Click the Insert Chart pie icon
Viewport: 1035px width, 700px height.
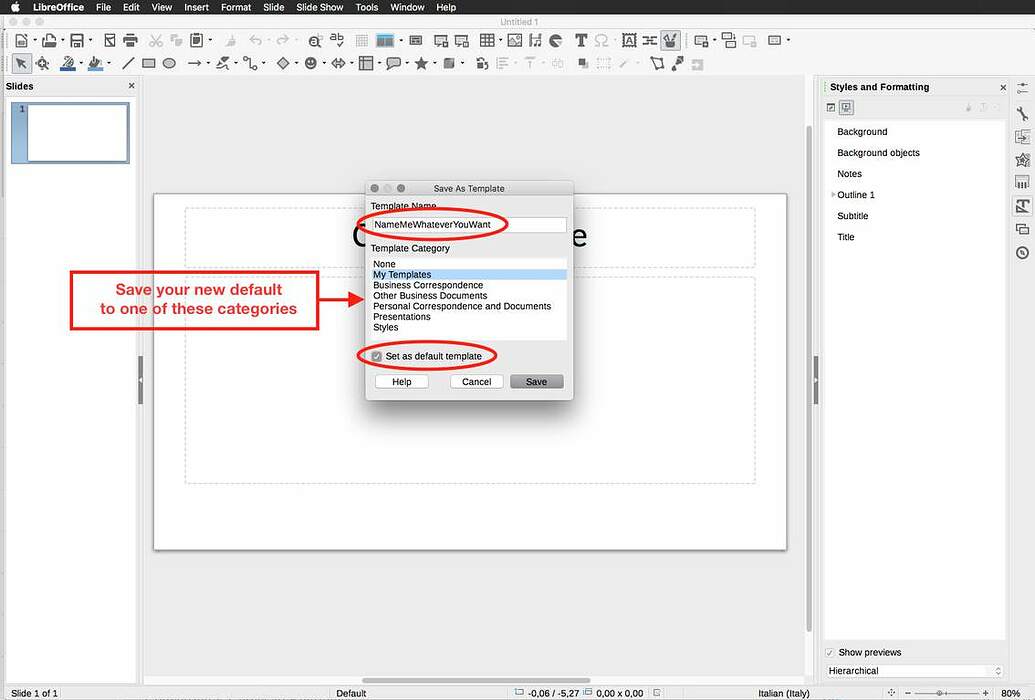coord(556,40)
